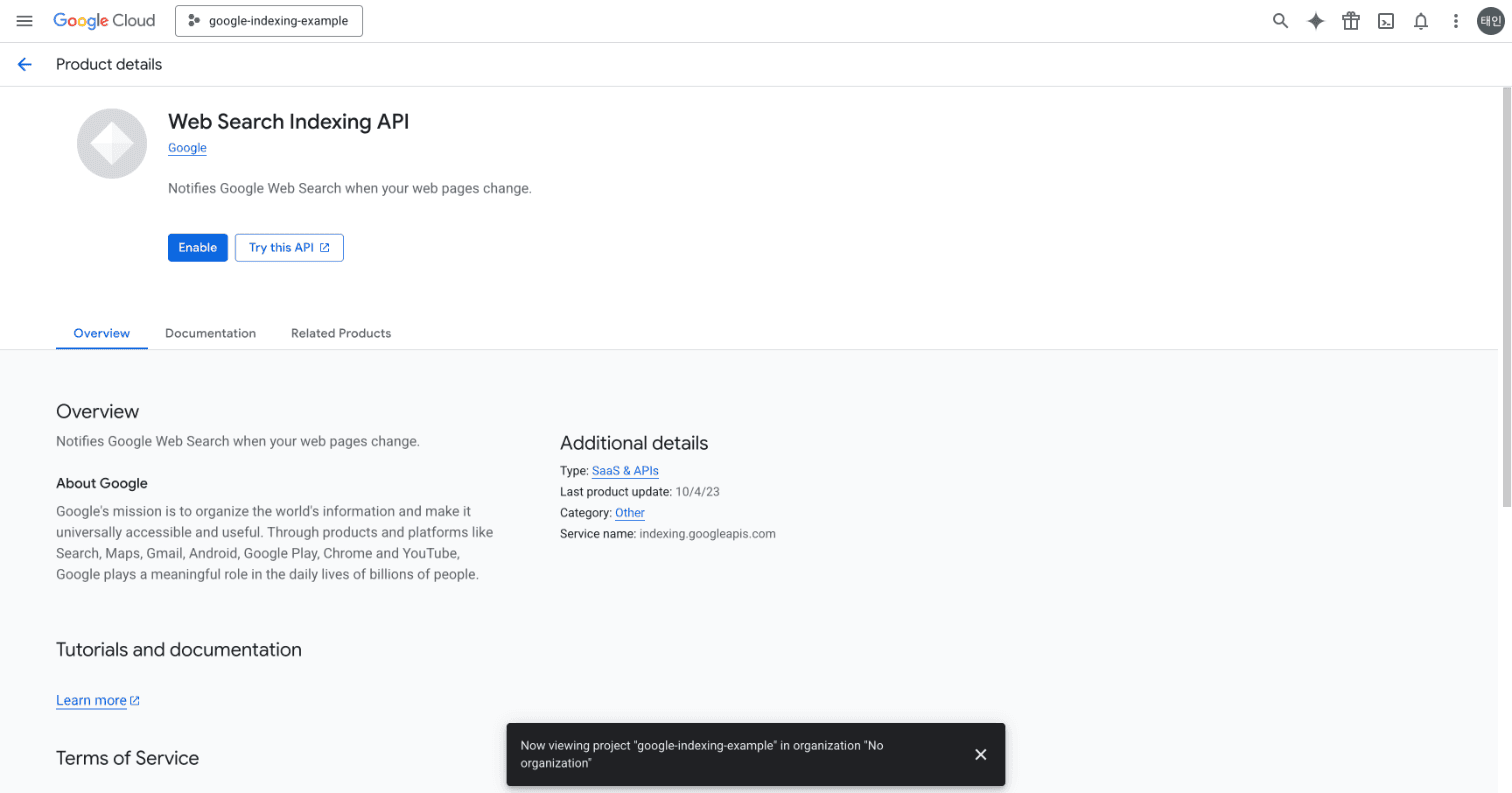
Task: Click the Web Search Indexing API heading
Action: 289,122
